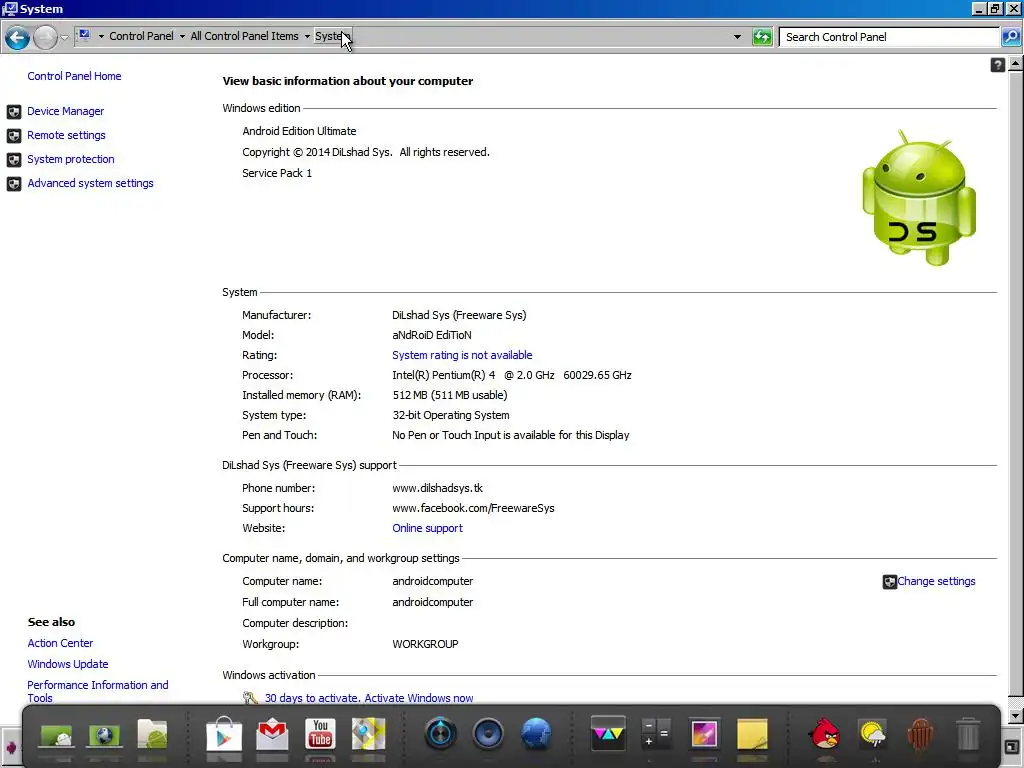Open the yellow sticky note in dock
Viewport: 1024px width, 768px height.
coord(752,734)
